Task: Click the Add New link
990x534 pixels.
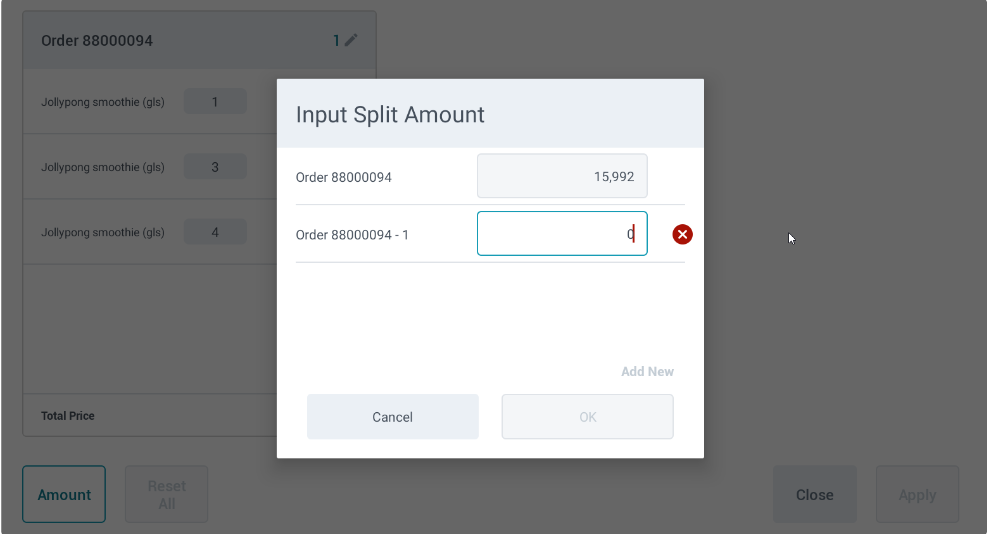Action: 647,371
